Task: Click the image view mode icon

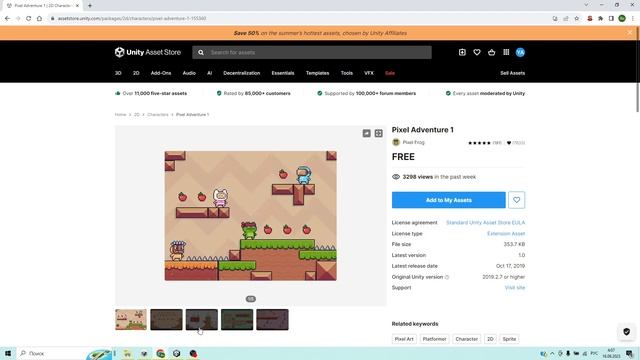Action: (x=367, y=133)
